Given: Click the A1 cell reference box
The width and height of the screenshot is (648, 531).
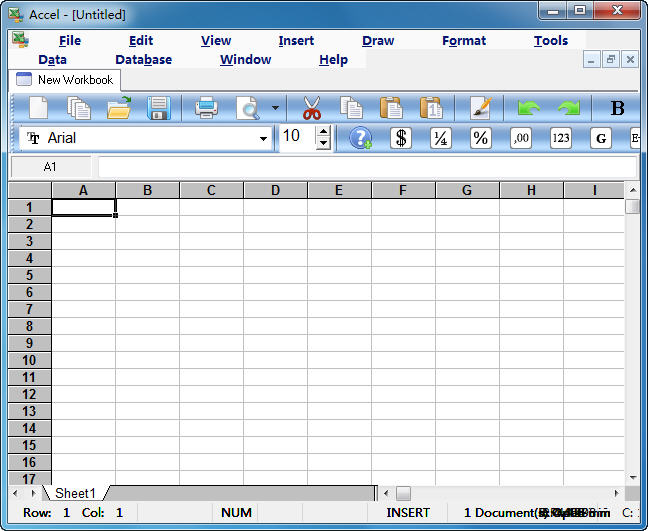Looking at the screenshot, I should pos(50,167).
